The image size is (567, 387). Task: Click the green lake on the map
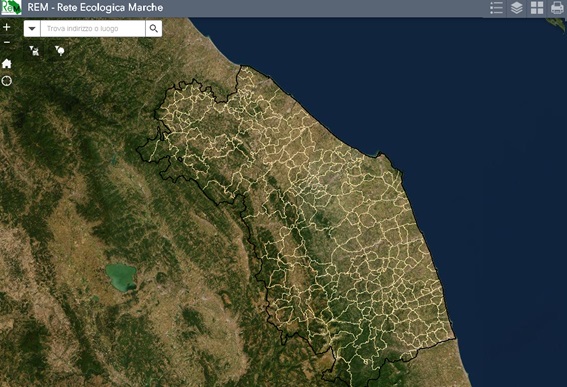[x=121, y=278]
